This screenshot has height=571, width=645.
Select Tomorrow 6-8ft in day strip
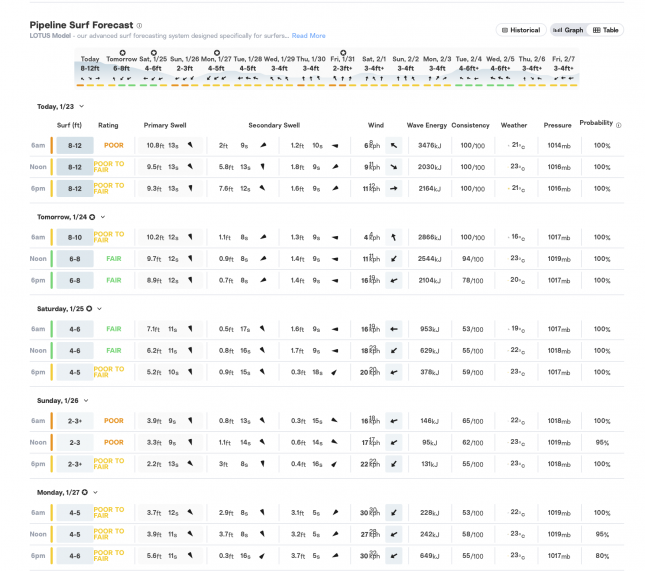pos(122,68)
